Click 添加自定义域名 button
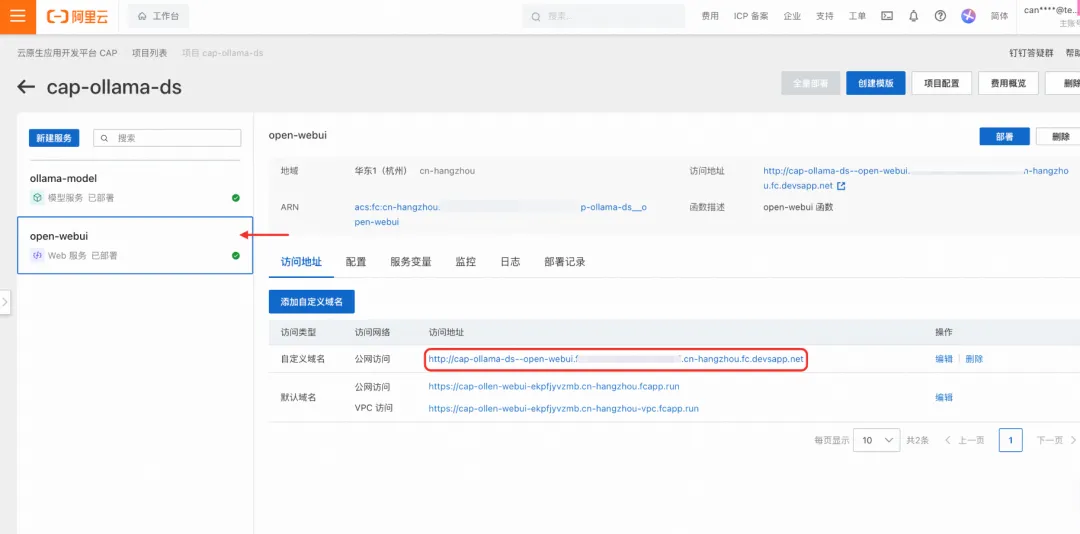 pyautogui.click(x=311, y=302)
